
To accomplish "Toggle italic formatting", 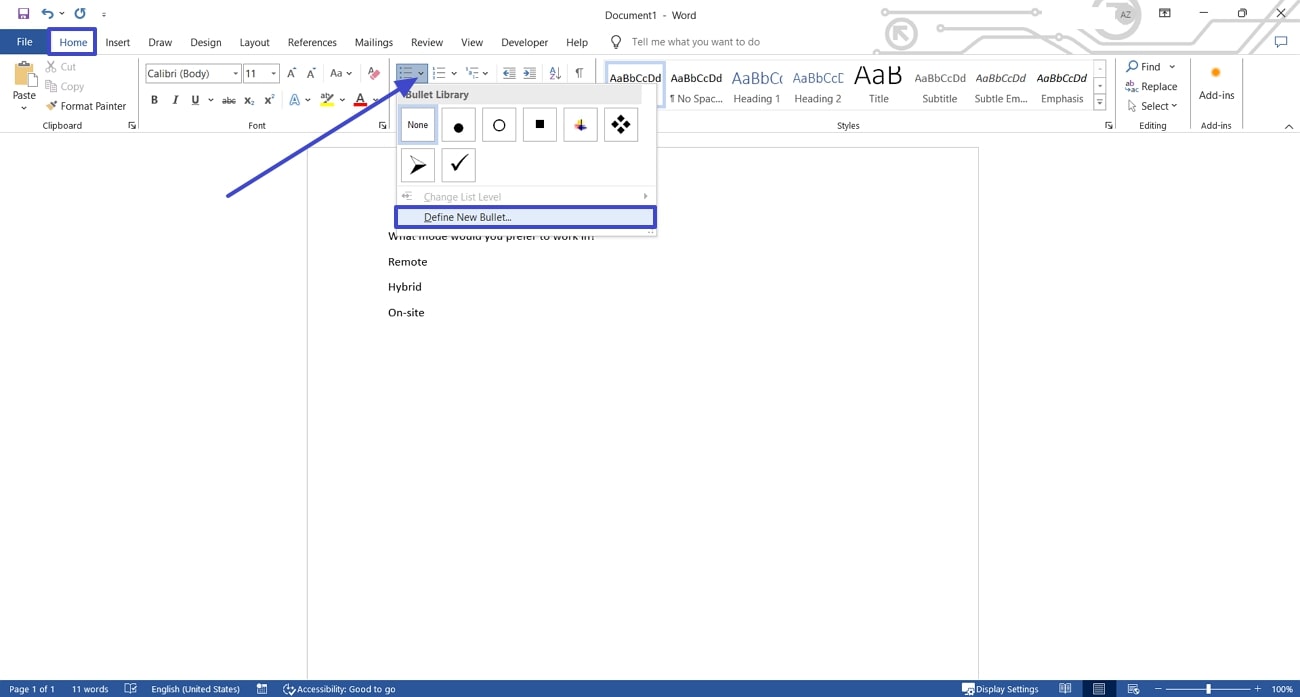I will point(175,99).
